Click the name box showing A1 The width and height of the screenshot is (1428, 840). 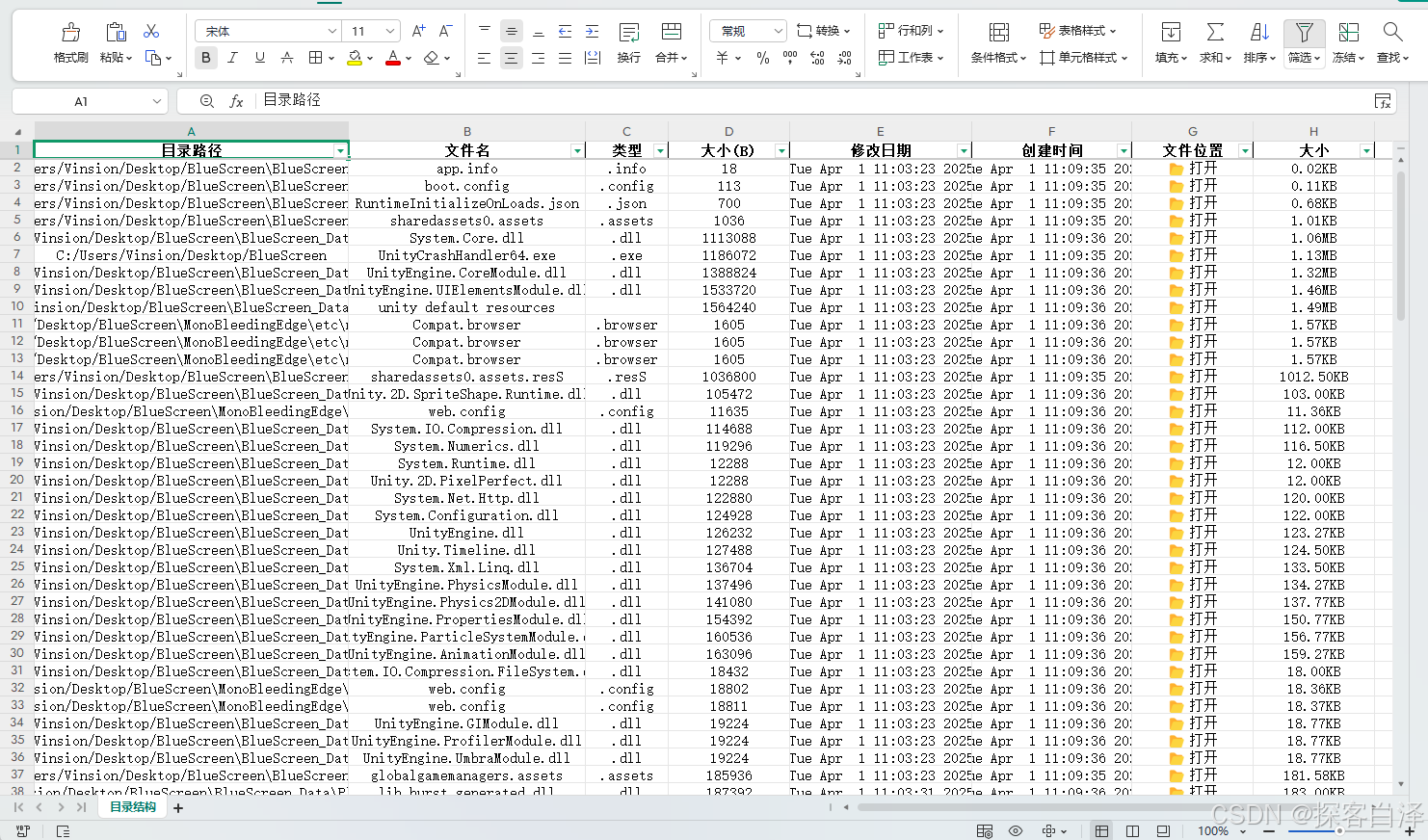91,101
